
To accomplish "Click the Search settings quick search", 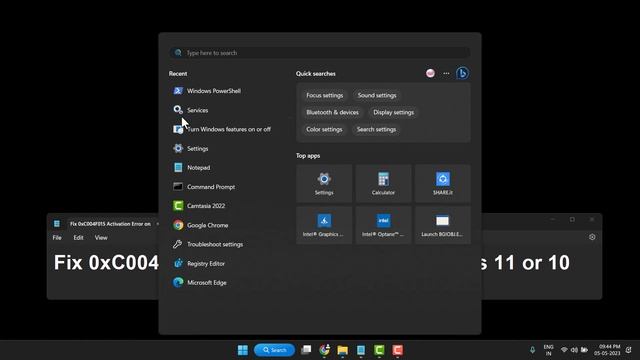I will 376,129.
